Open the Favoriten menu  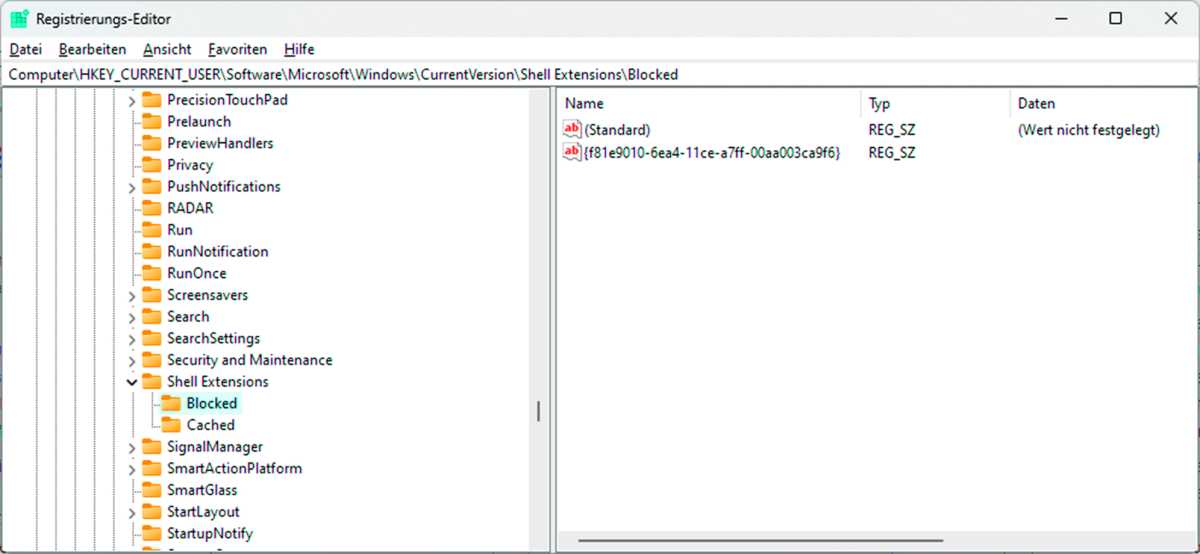pos(237,49)
